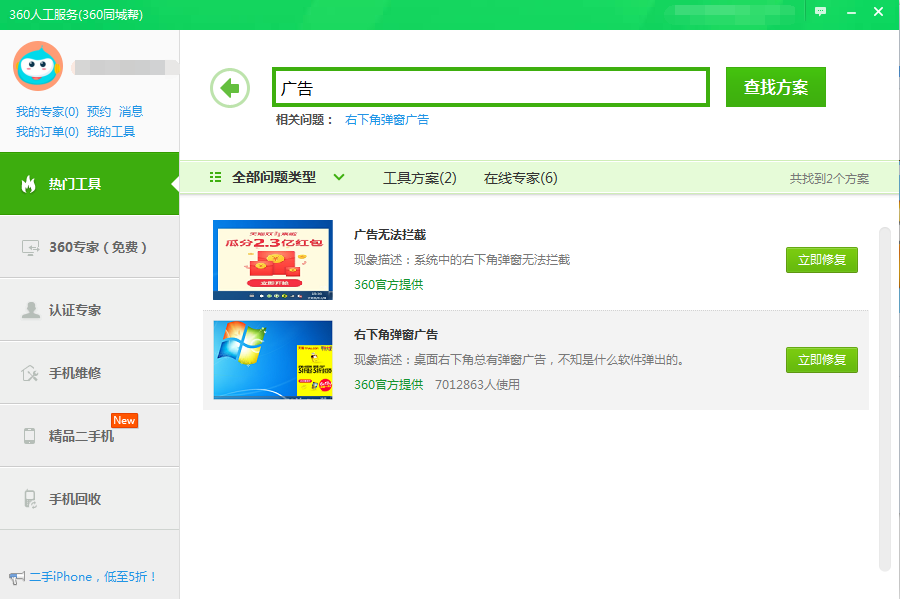
Task: Click the 查找方案 search button
Action: (775, 87)
